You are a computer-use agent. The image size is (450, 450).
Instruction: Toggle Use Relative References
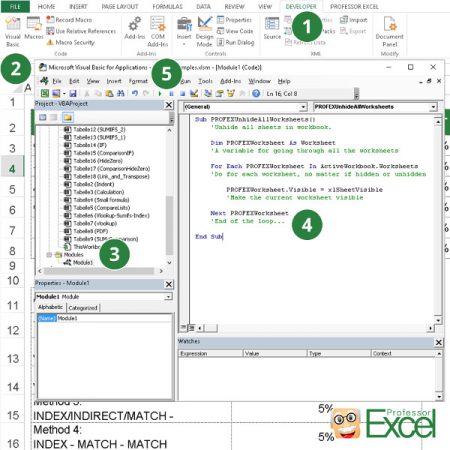point(81,31)
